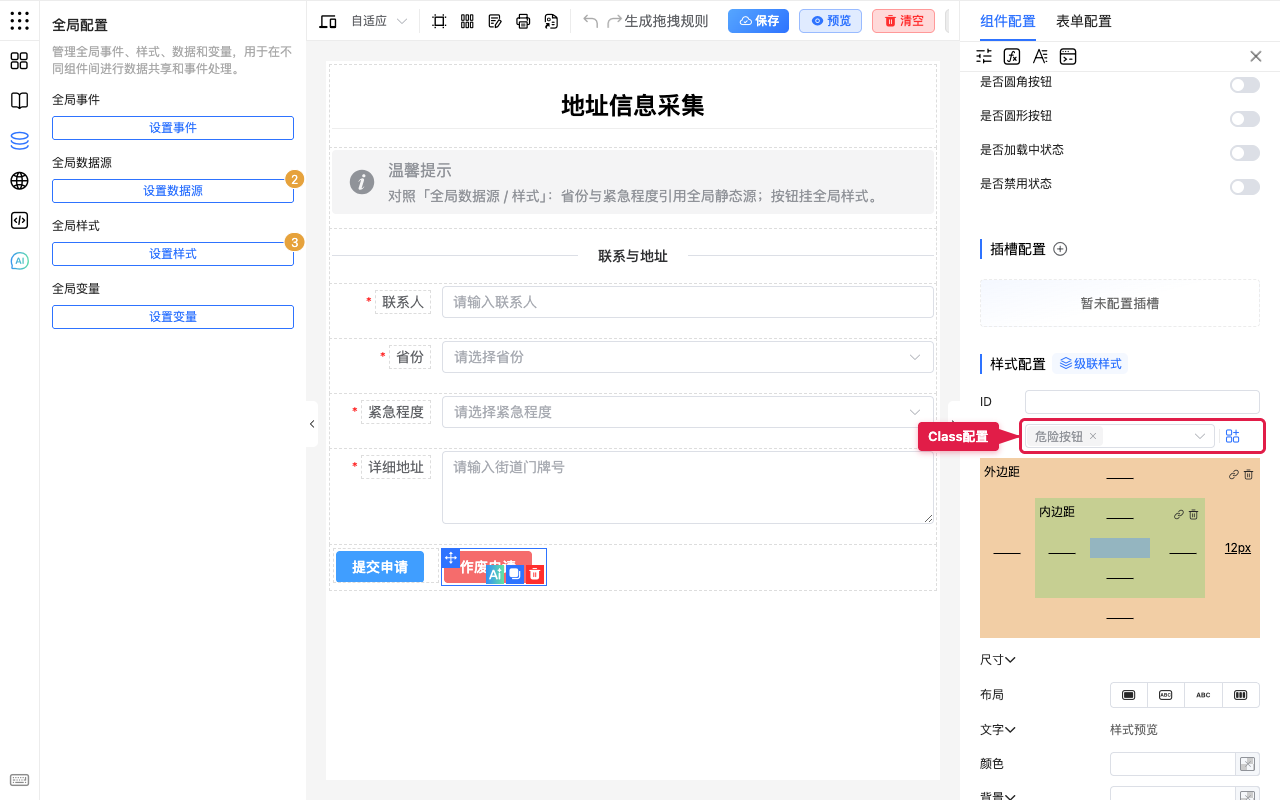Toggle 是否圆角按钮 switch
The image size is (1280, 800).
[x=1245, y=85]
